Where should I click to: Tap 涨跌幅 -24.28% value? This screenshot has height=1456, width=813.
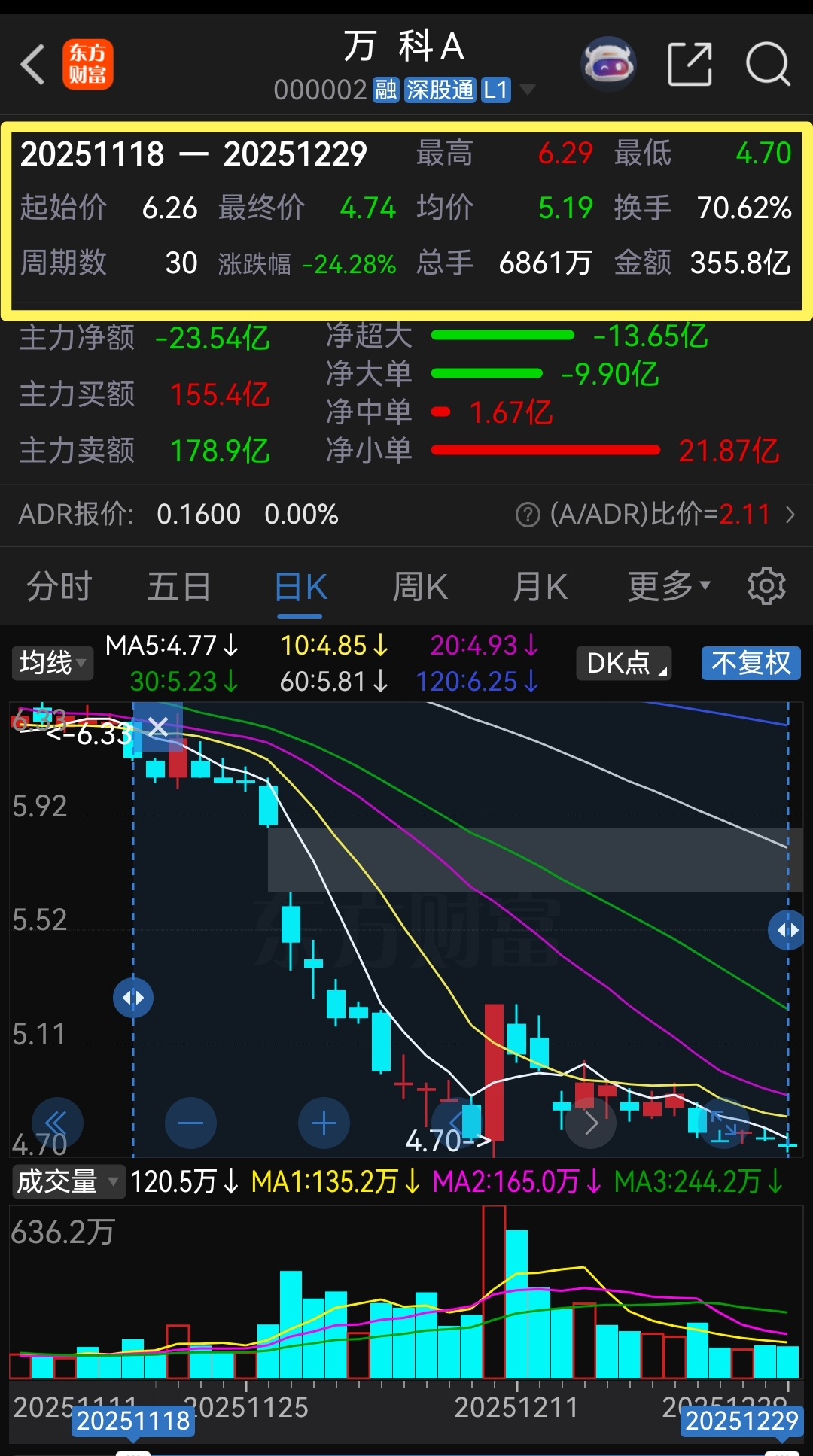(349, 264)
